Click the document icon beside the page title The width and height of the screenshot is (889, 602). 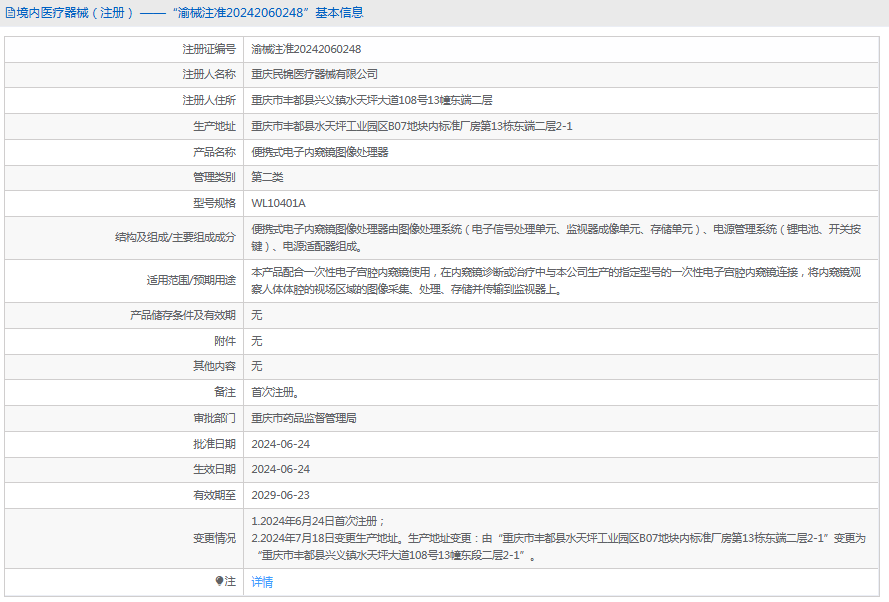[10, 13]
